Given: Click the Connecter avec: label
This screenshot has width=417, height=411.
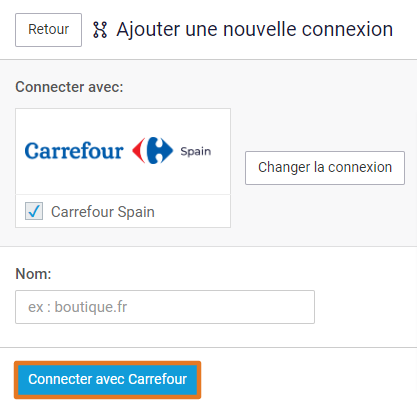Looking at the screenshot, I should [69, 87].
